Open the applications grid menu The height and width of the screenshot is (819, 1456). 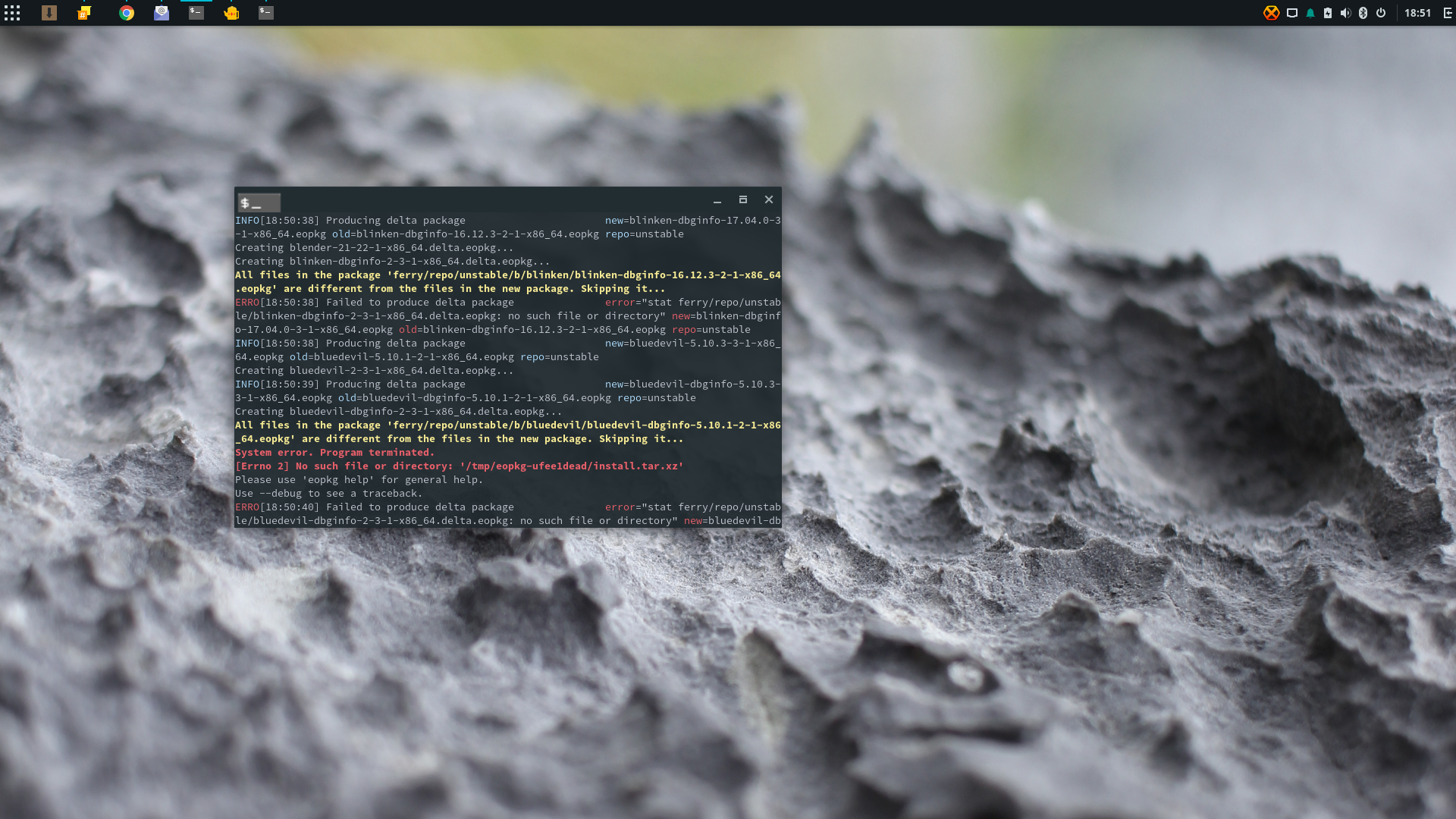[12, 13]
